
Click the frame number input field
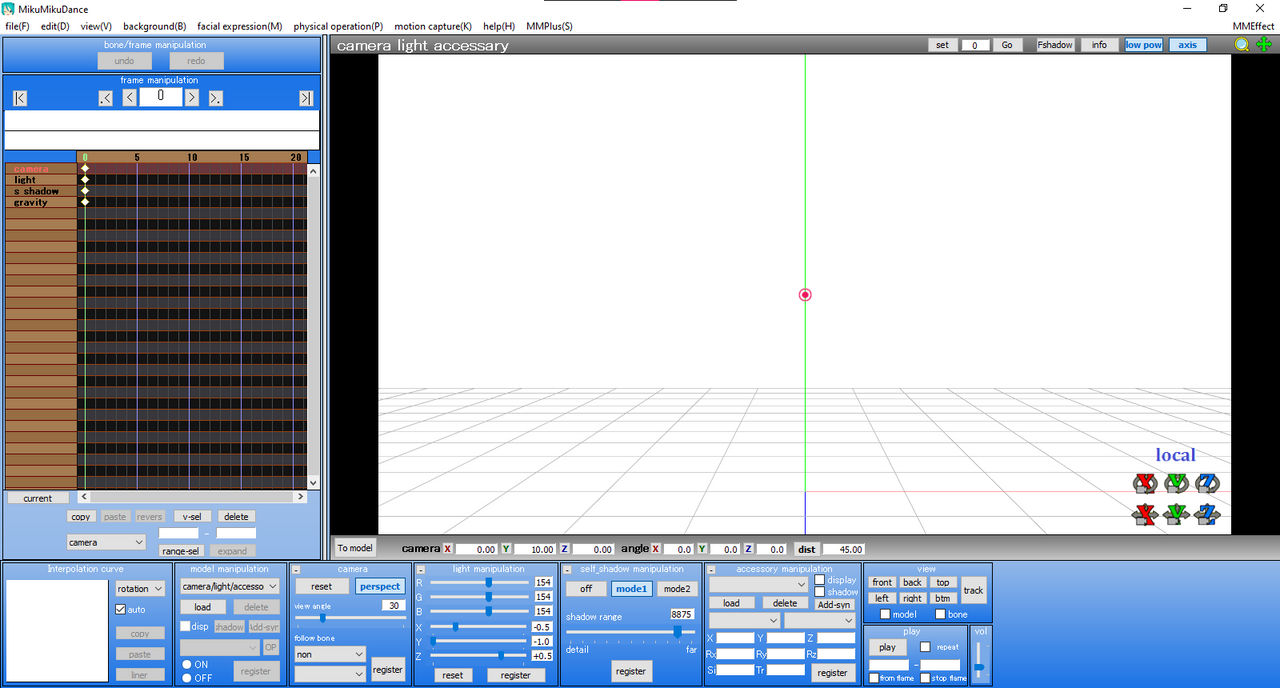coord(161,97)
